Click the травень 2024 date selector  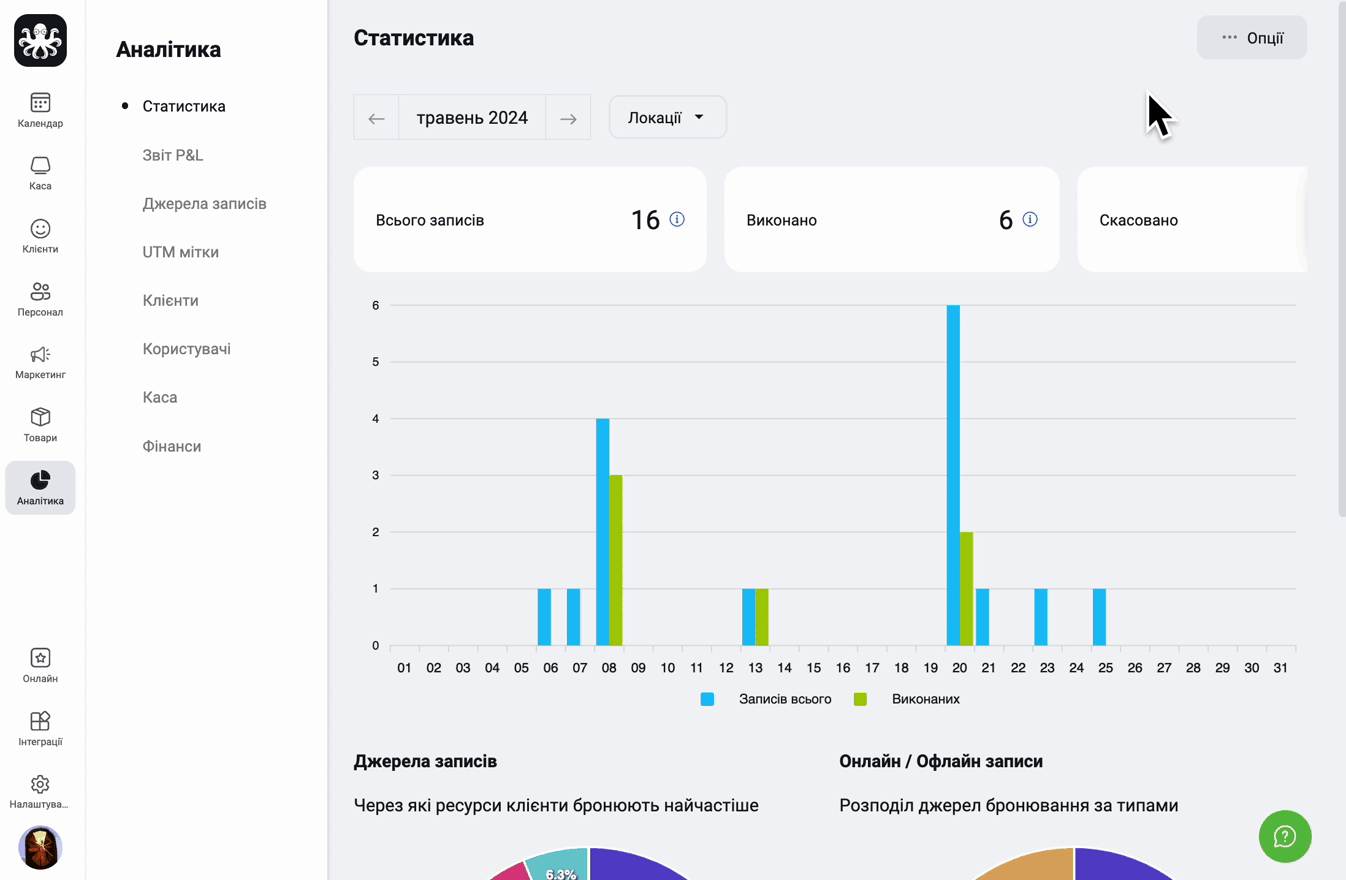[472, 118]
